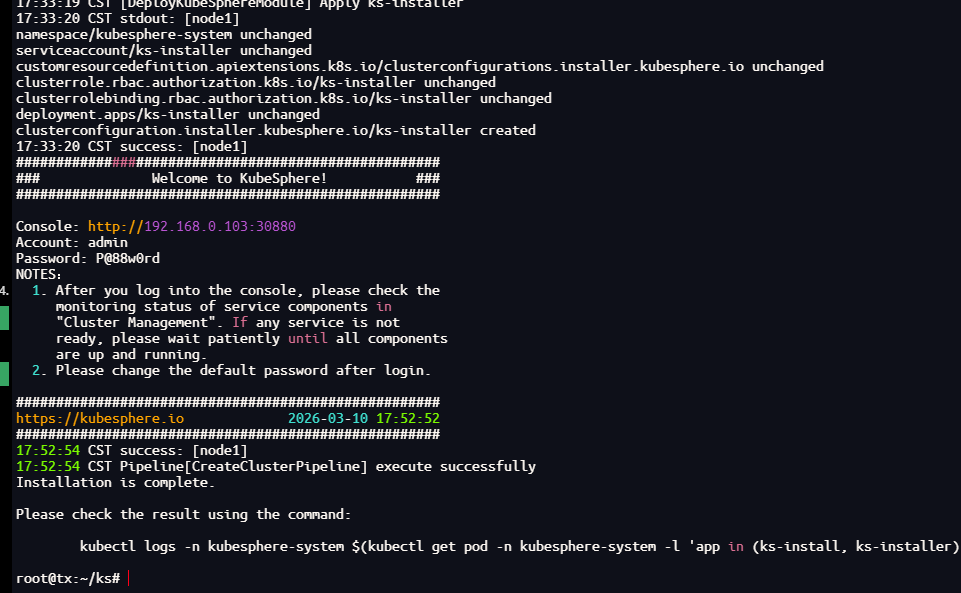Open the console URL http://192.168.0.103:30880
Image resolution: width=961 pixels, height=593 pixels.
(x=191, y=226)
